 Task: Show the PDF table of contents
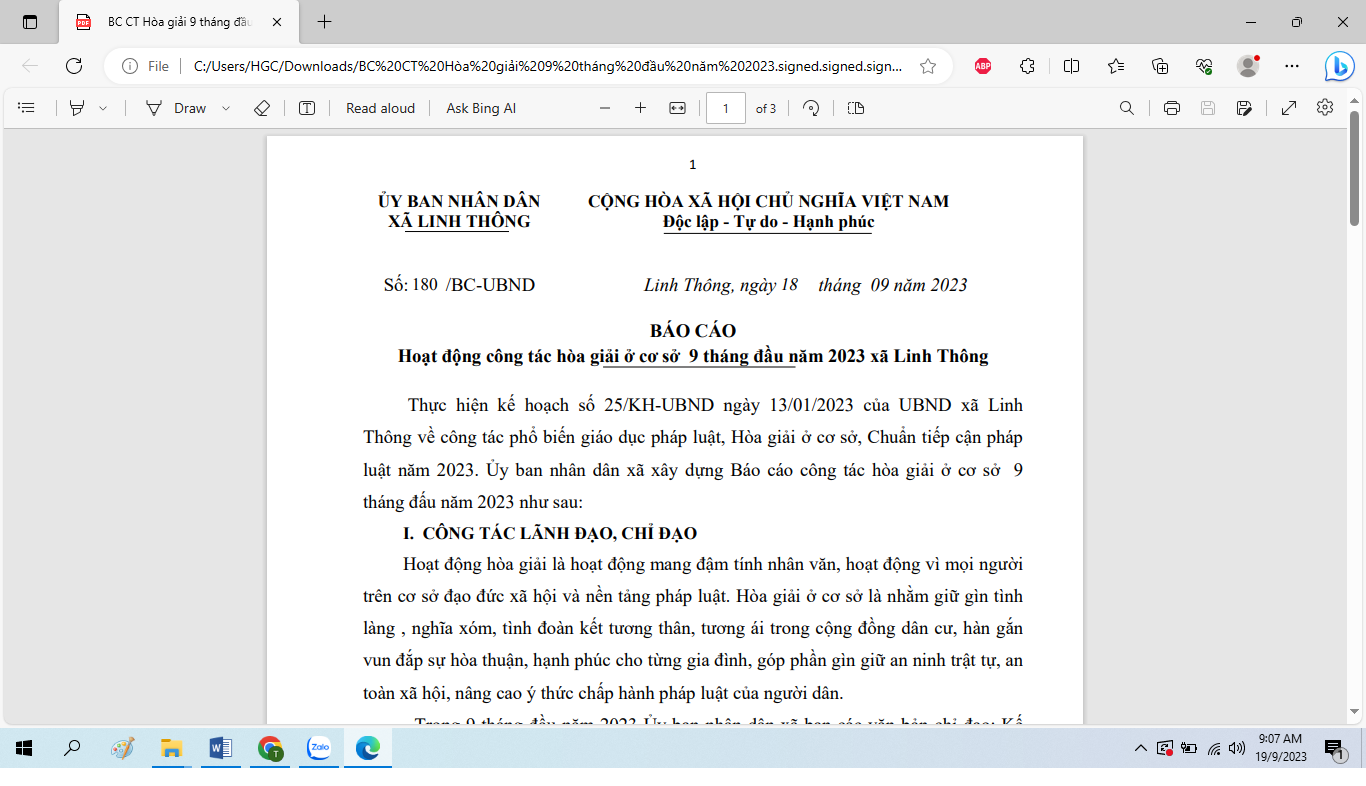(27, 108)
